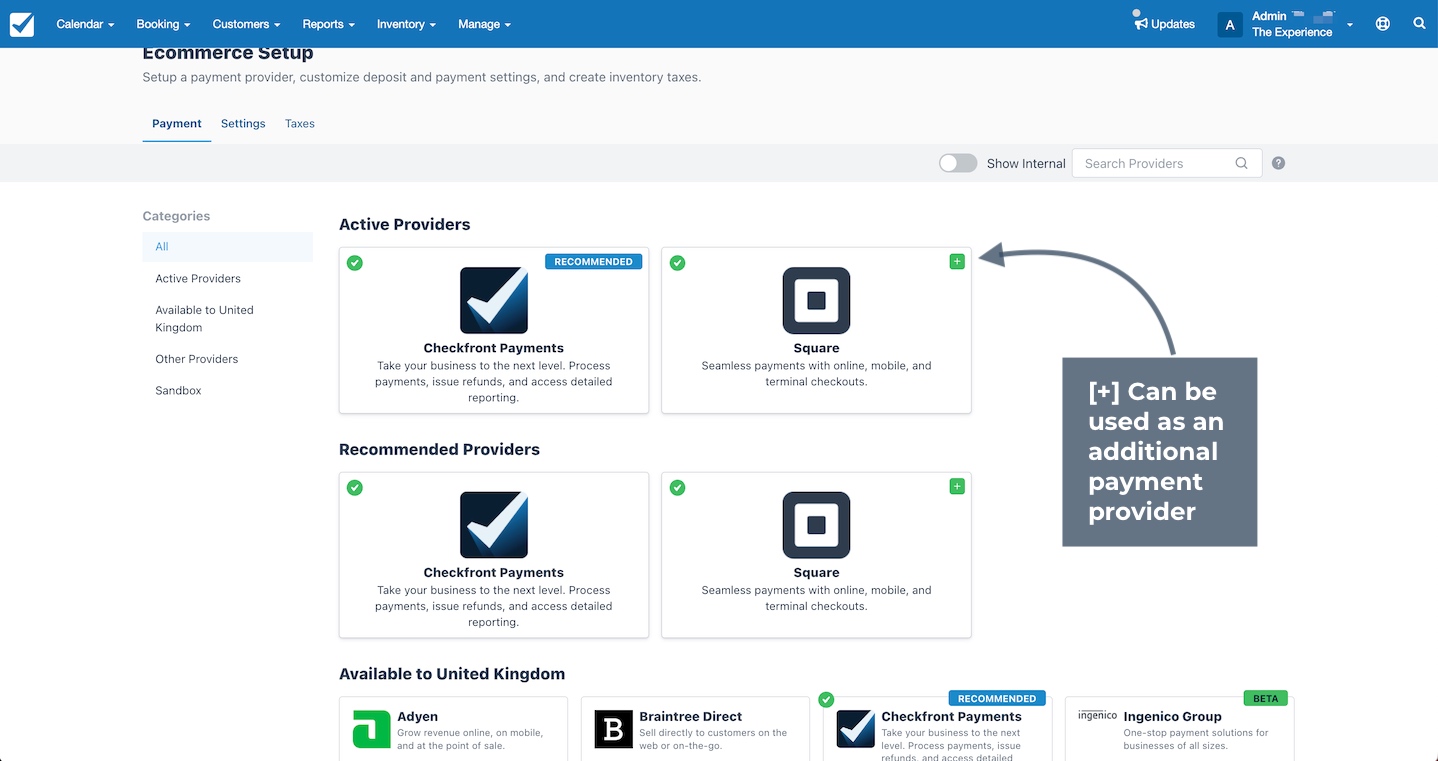Screen dimensions: 1438x761
Task: Click RECOMMENDED badge on Active Checkfront Payments card
Action: 593,262
